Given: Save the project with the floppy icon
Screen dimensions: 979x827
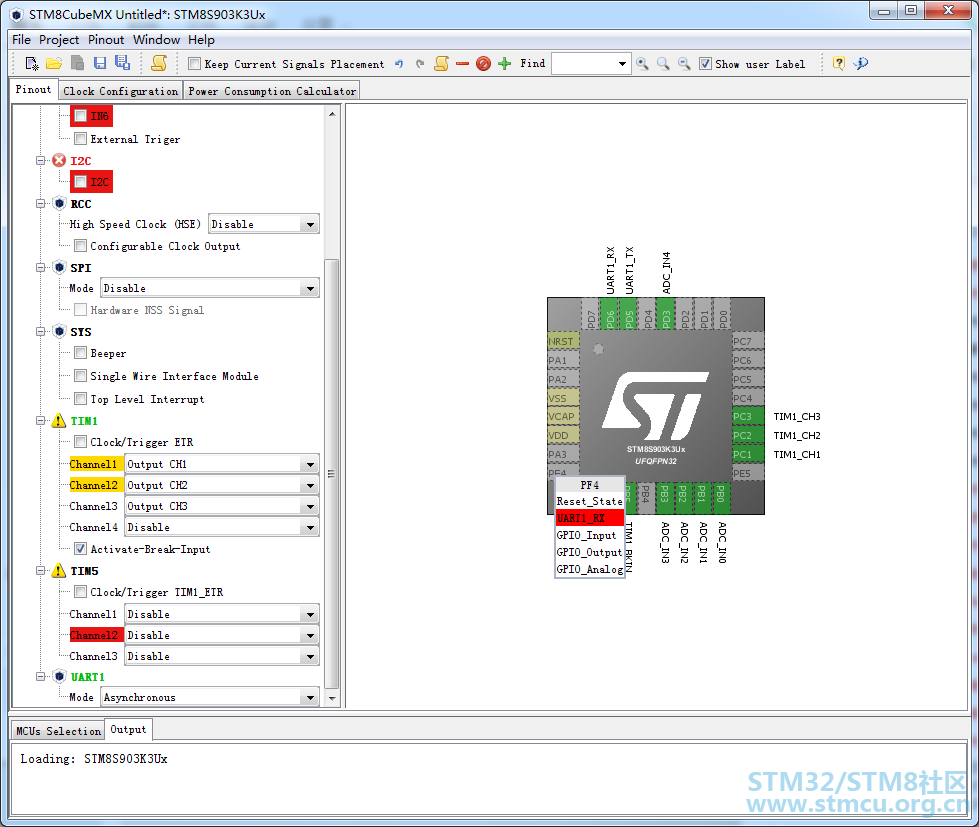Looking at the screenshot, I should 100,64.
